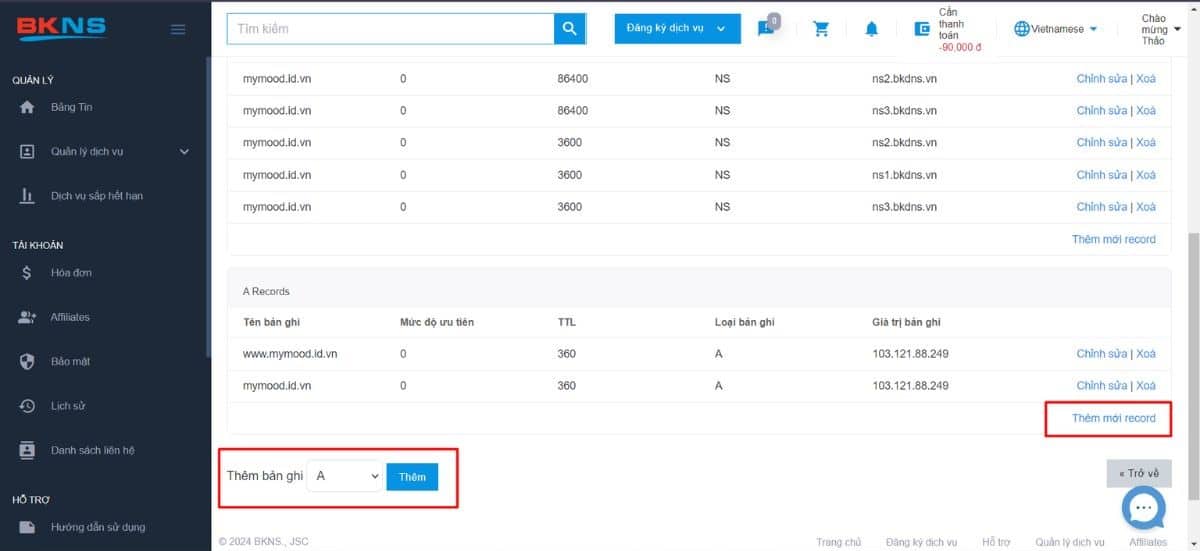Focus the Tìm kiếm search field
The image size is (1200, 551).
point(390,29)
